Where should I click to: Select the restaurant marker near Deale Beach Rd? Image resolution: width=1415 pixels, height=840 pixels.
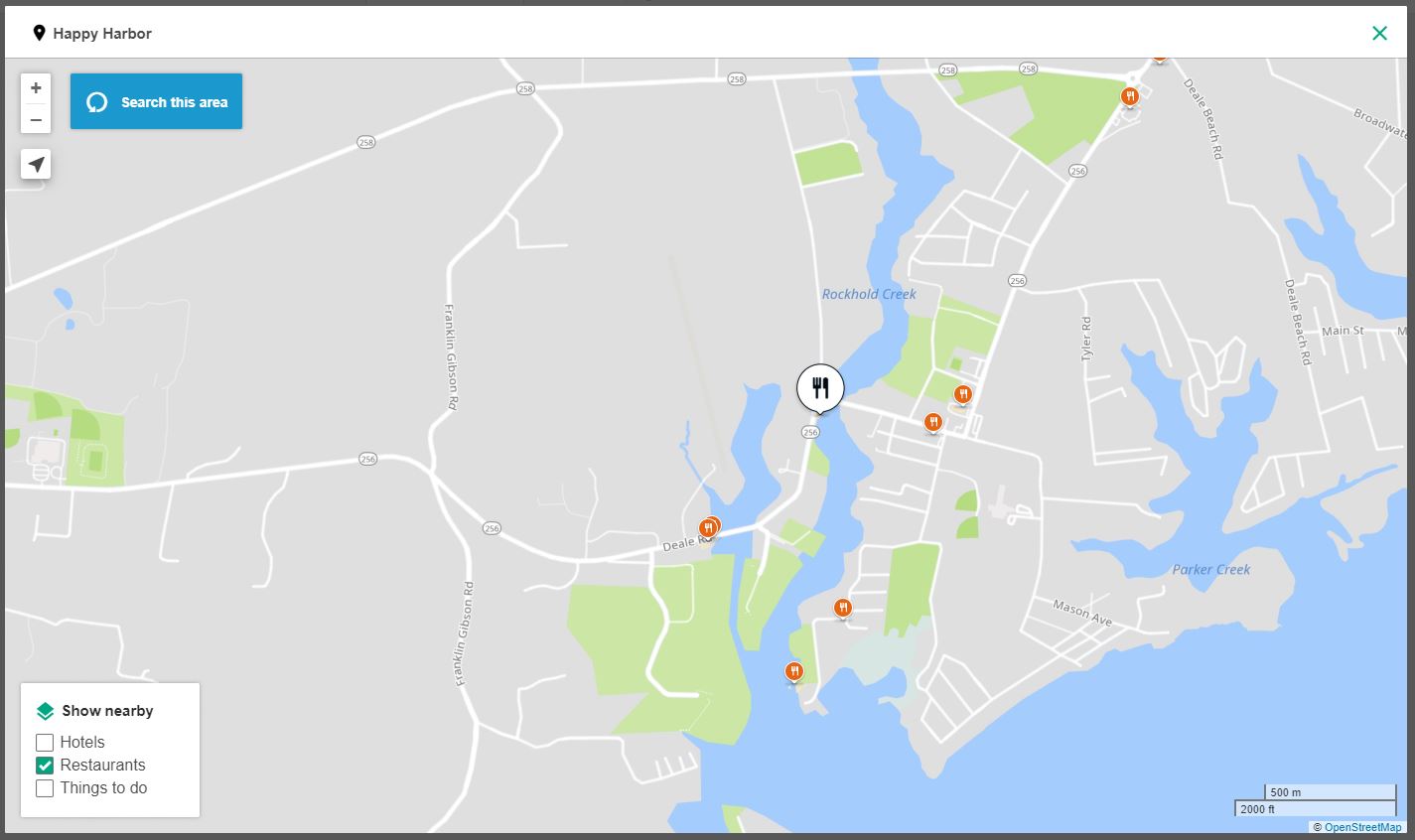1129,96
